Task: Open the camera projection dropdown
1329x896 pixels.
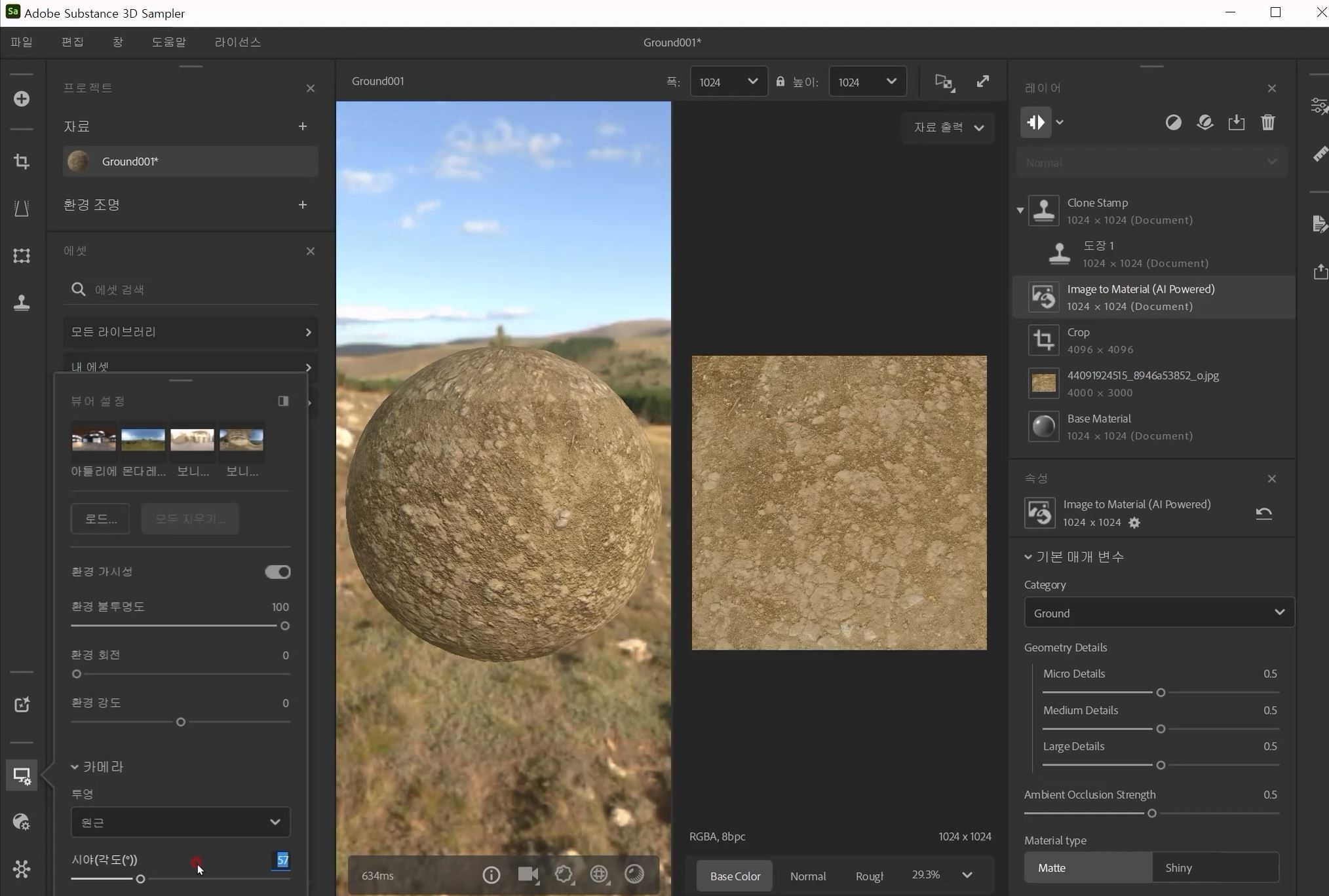Action: pos(180,822)
